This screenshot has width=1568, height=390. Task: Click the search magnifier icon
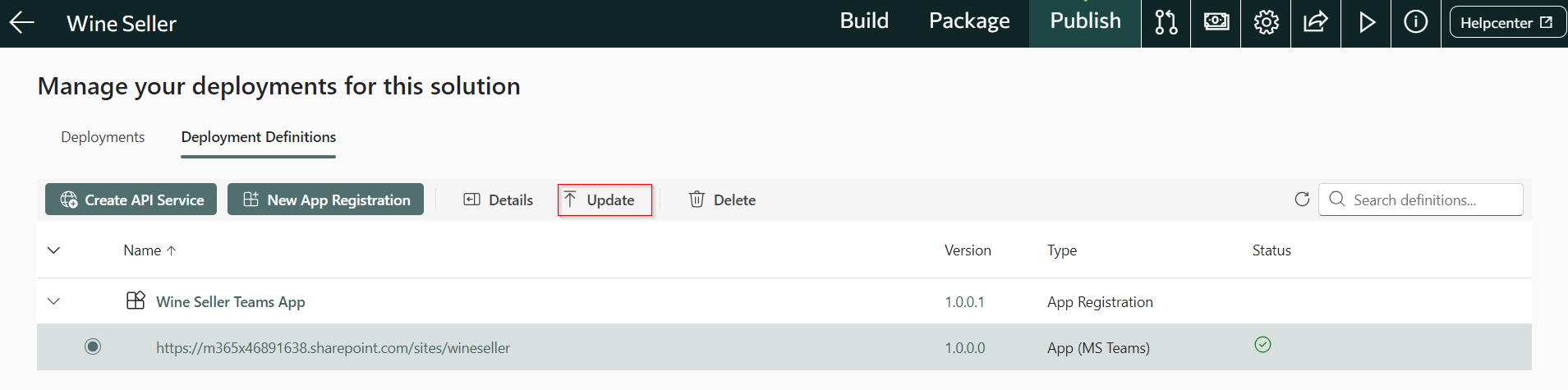click(1337, 200)
